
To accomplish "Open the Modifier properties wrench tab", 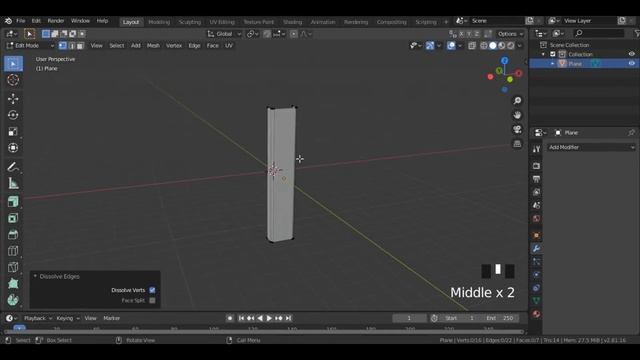I will point(536,248).
